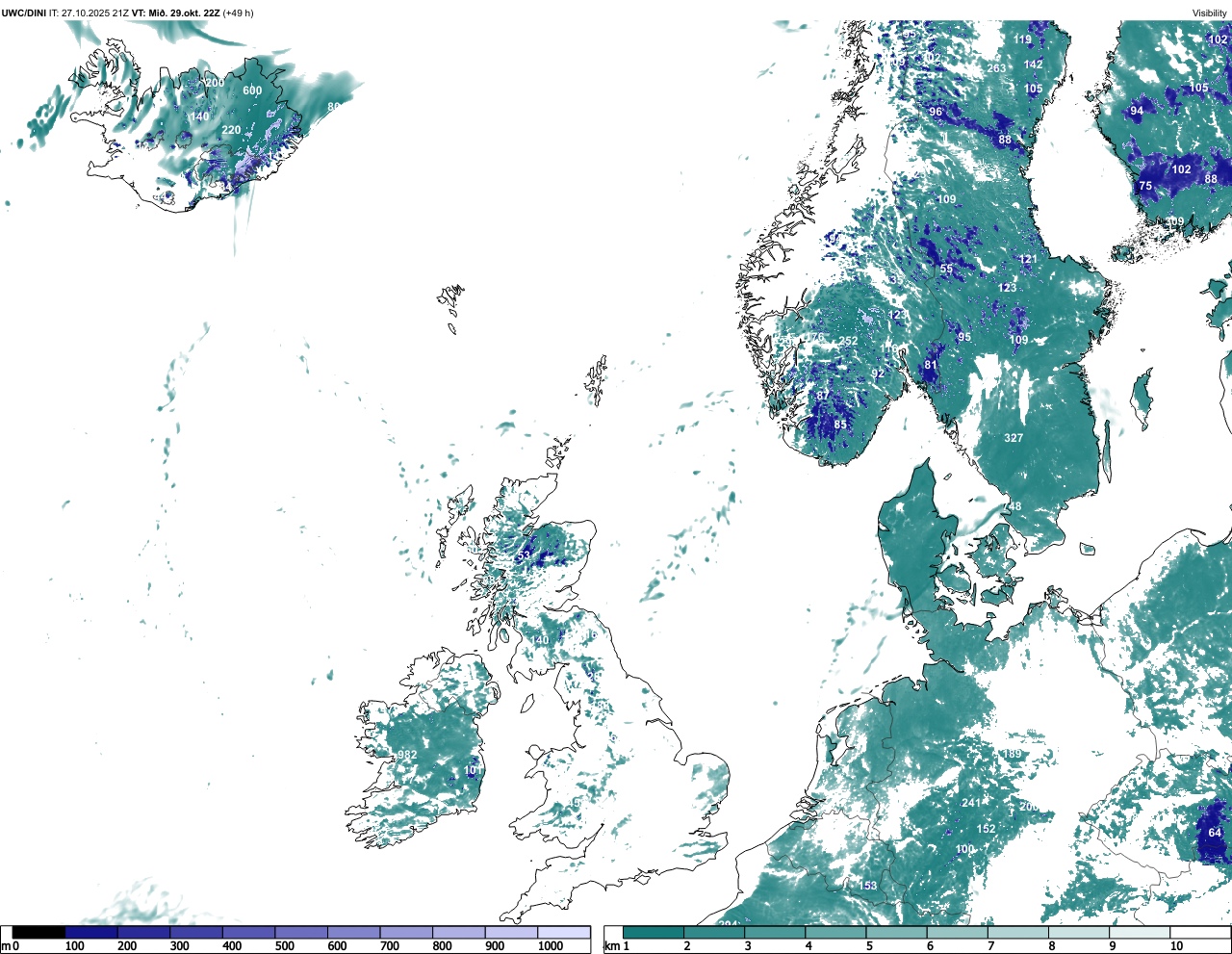Click the '8' tick label in km legend
This screenshot has width=1232, height=954.
1052,946
